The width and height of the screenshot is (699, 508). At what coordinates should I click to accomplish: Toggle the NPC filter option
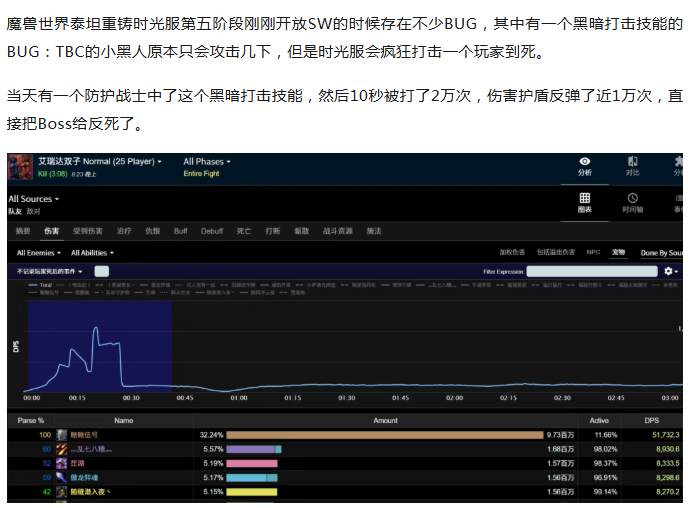pos(593,252)
